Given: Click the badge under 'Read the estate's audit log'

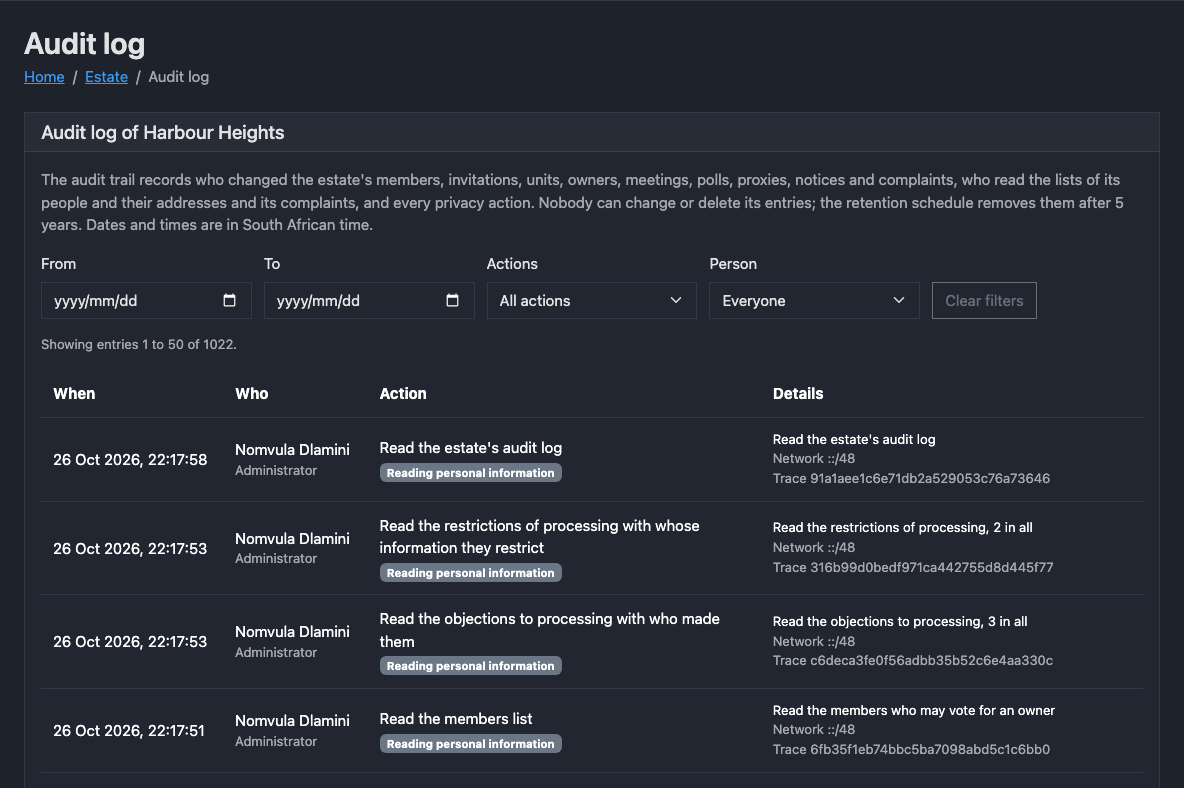Looking at the screenshot, I should (470, 472).
